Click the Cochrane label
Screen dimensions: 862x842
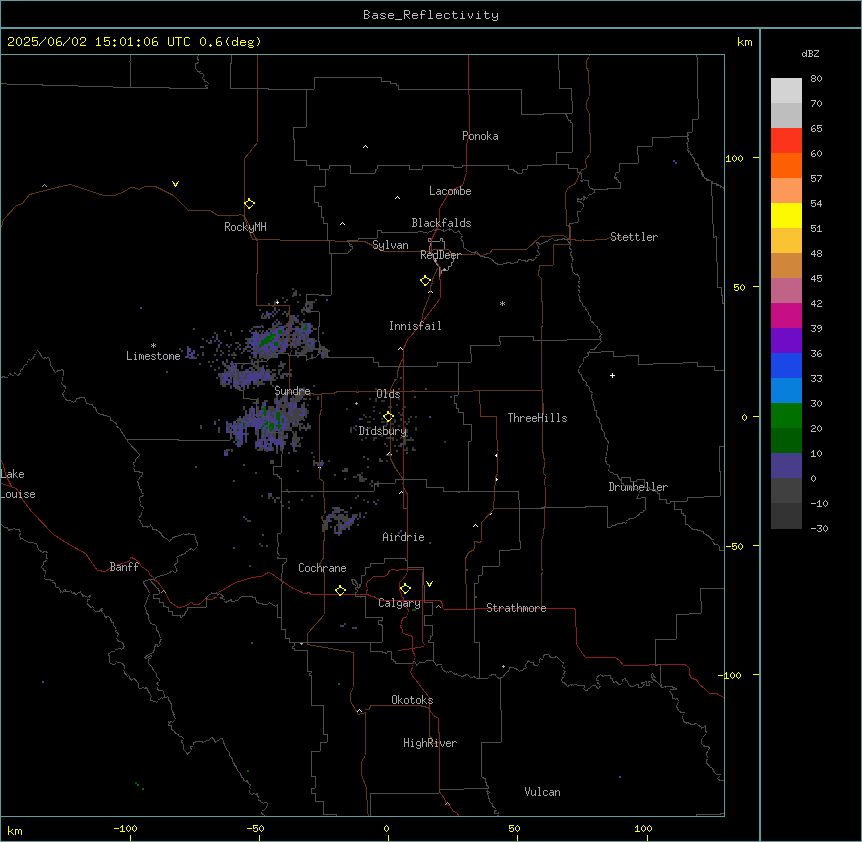pos(322,568)
